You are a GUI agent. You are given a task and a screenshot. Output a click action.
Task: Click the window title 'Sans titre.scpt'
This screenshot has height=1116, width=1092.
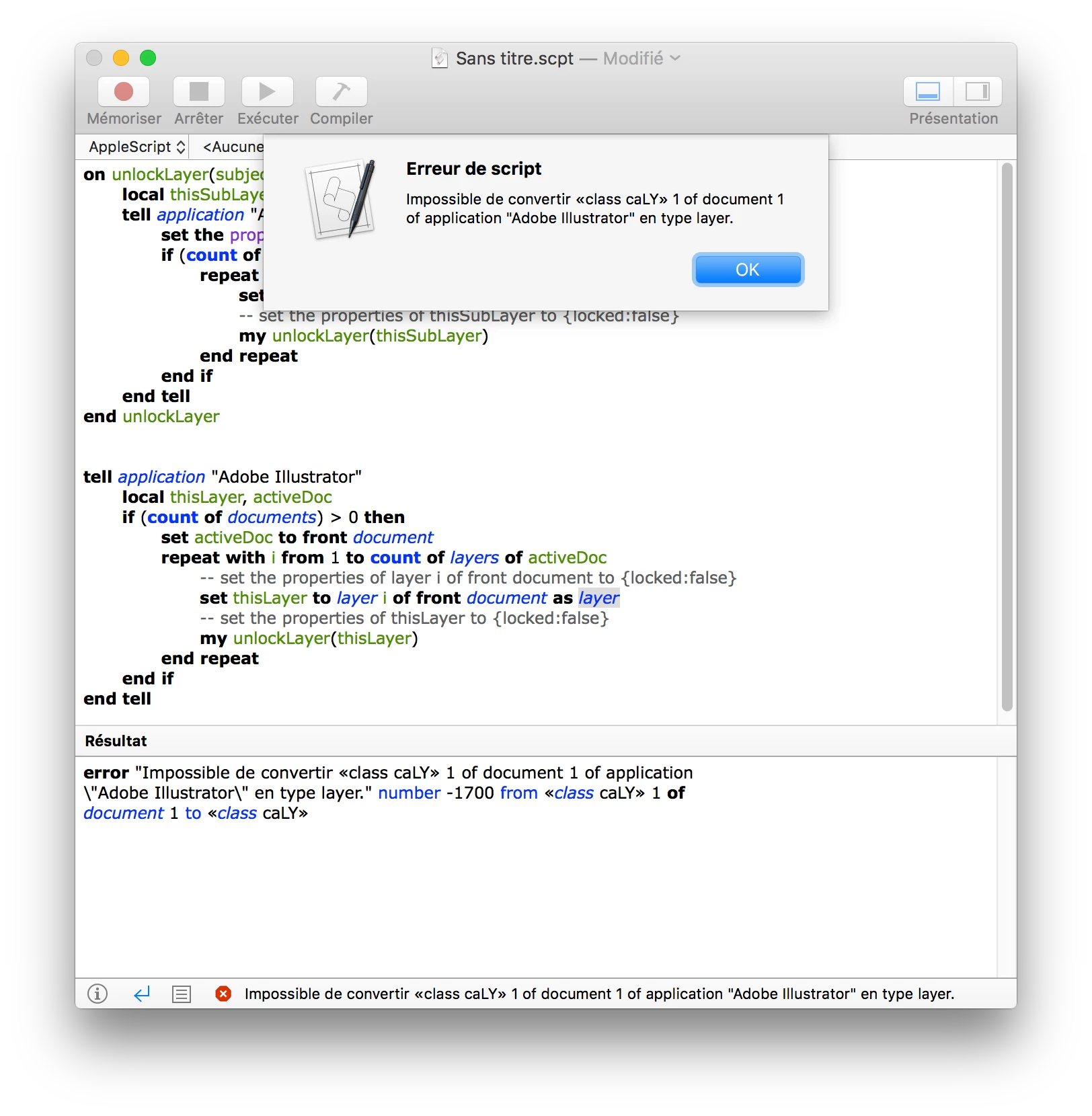click(514, 58)
